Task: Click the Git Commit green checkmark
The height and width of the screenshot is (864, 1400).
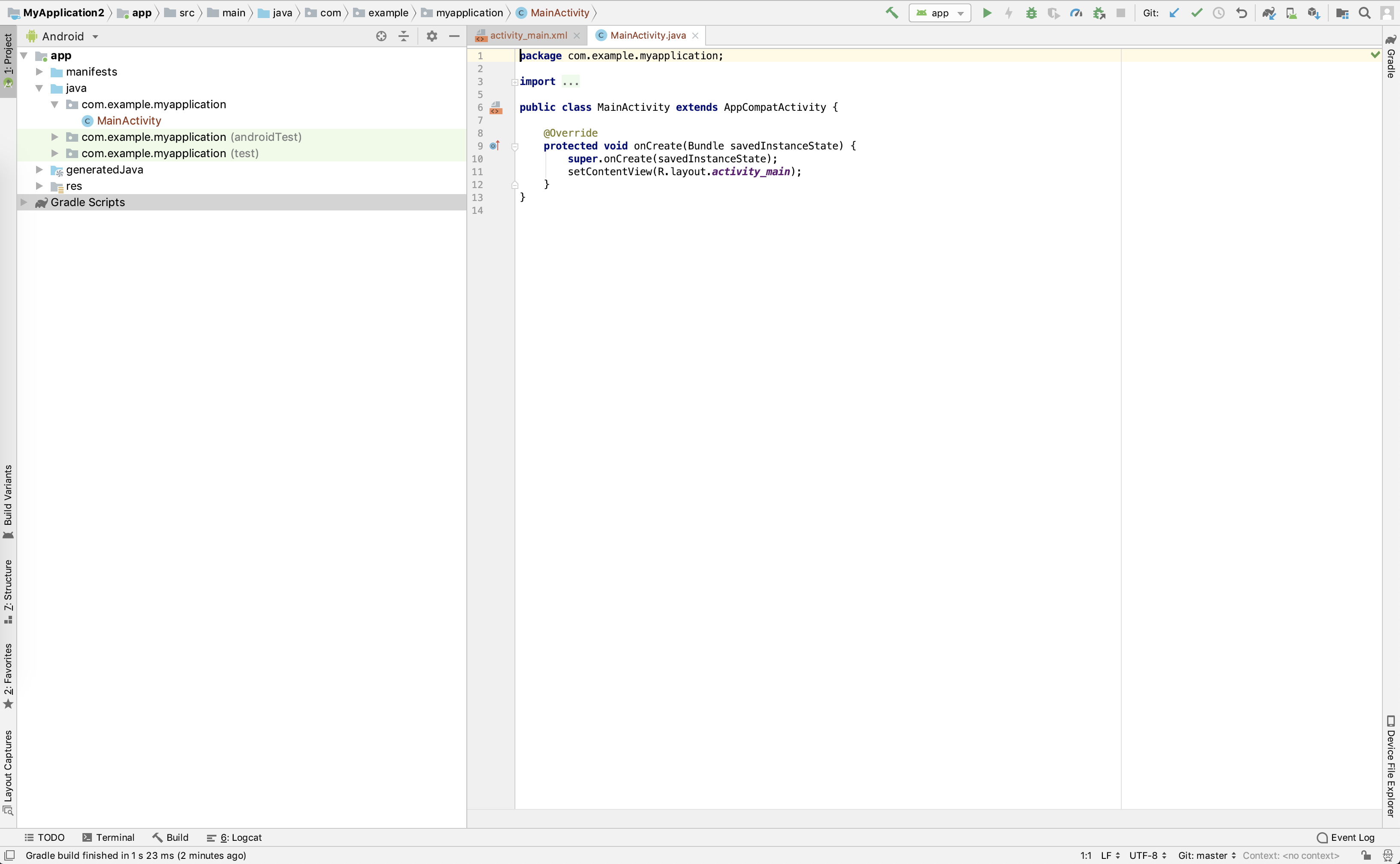Action: click(1196, 12)
